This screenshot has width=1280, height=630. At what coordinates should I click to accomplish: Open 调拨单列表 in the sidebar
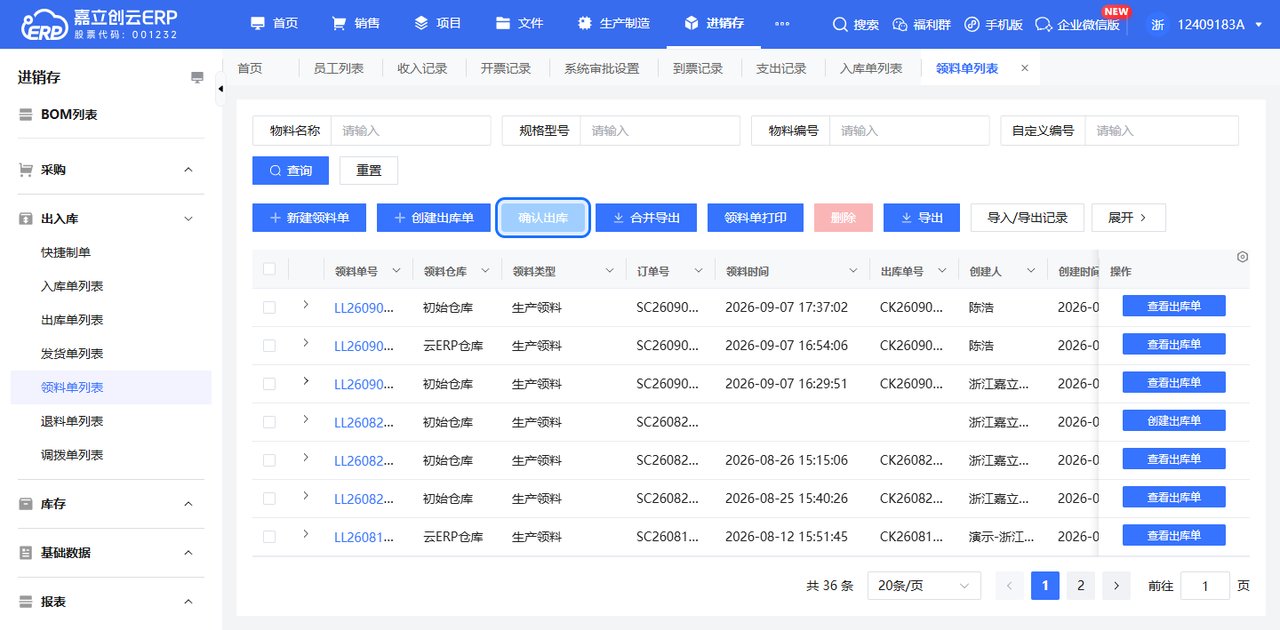(72, 455)
